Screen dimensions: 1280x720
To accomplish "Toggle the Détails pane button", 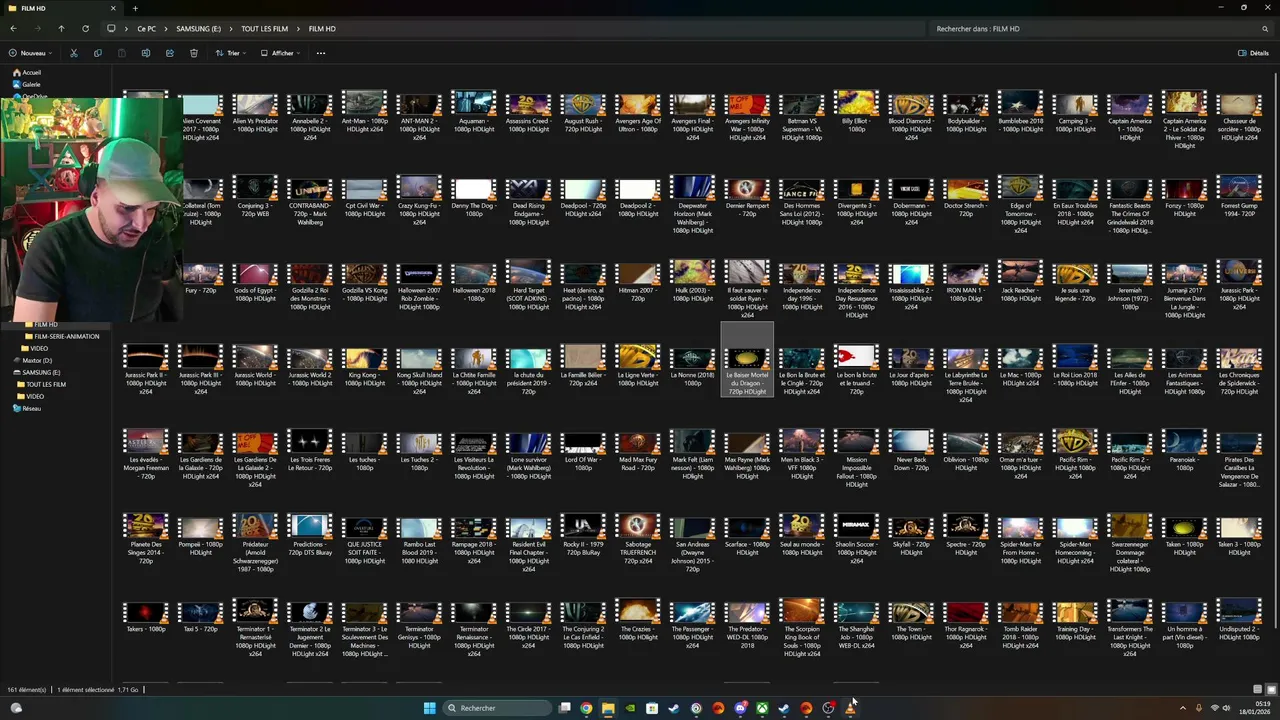I will [1253, 53].
